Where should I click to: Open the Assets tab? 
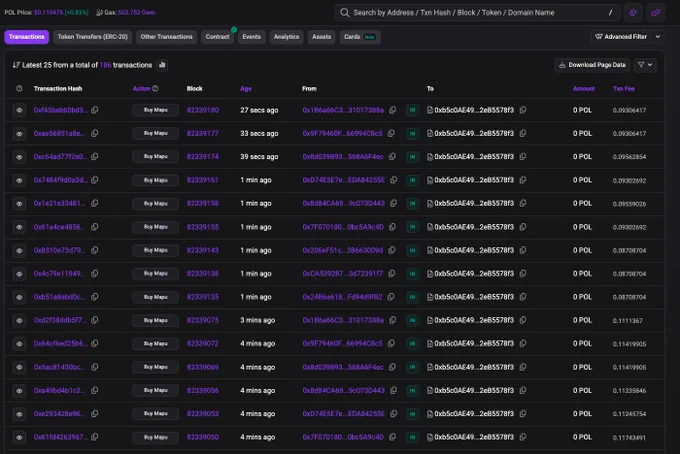(321, 37)
